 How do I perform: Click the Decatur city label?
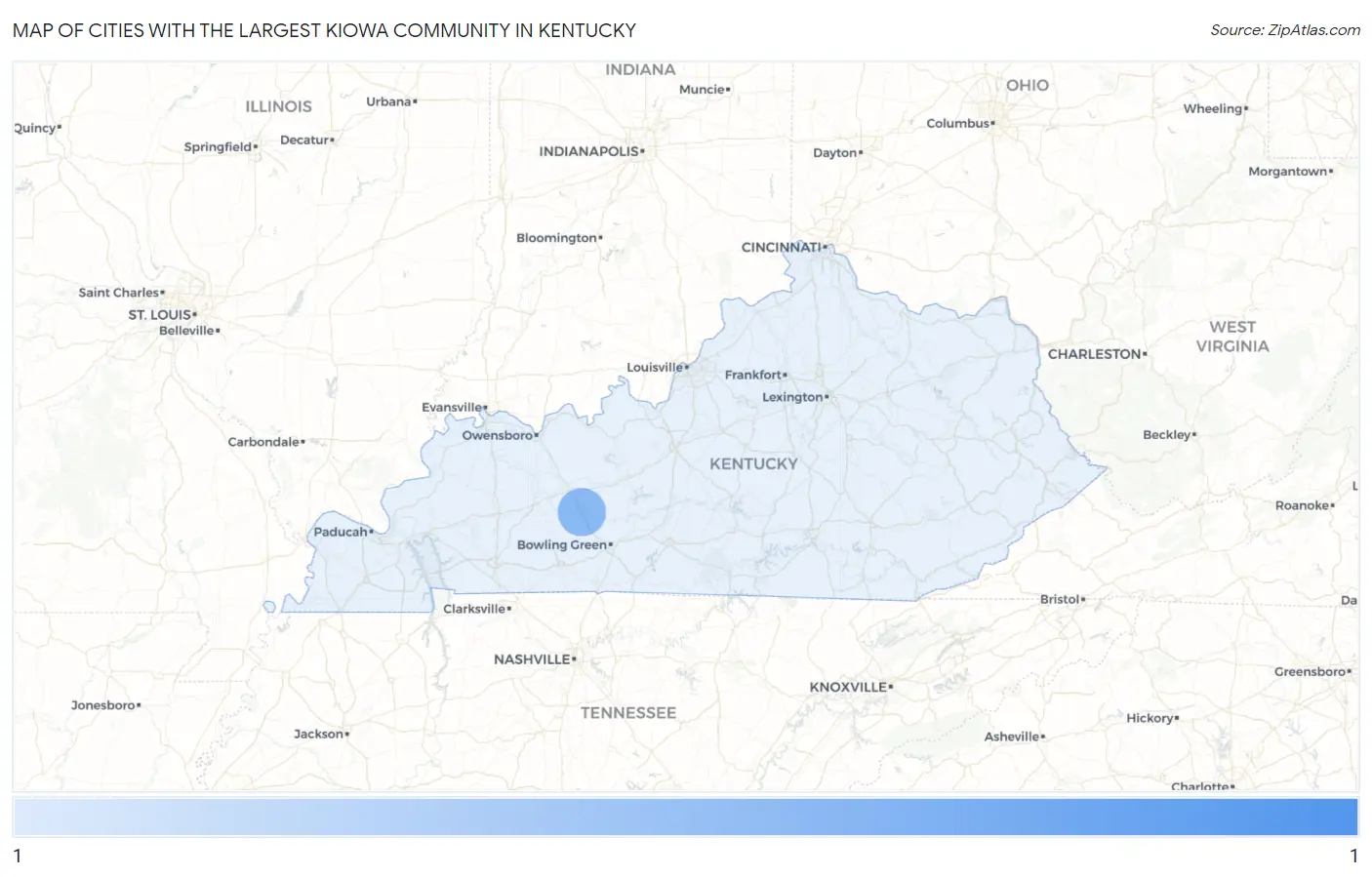click(304, 140)
